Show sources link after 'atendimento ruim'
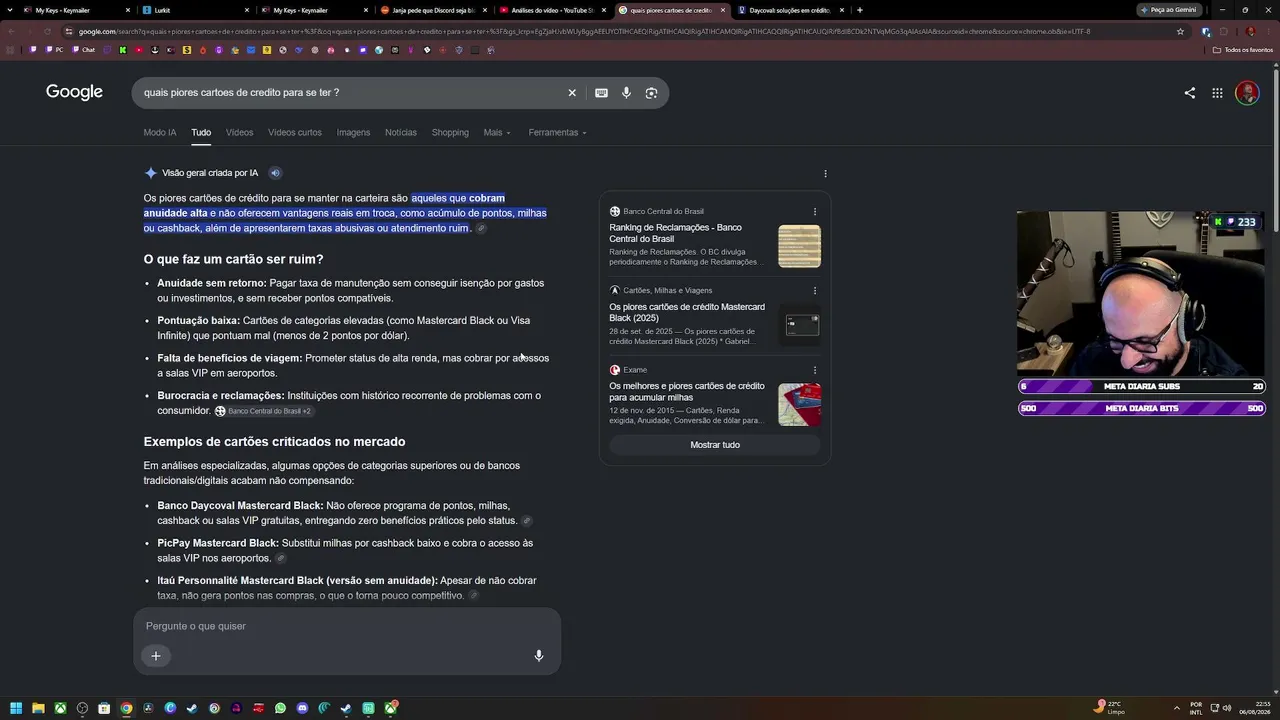The width and height of the screenshot is (1280, 720). [x=481, y=229]
